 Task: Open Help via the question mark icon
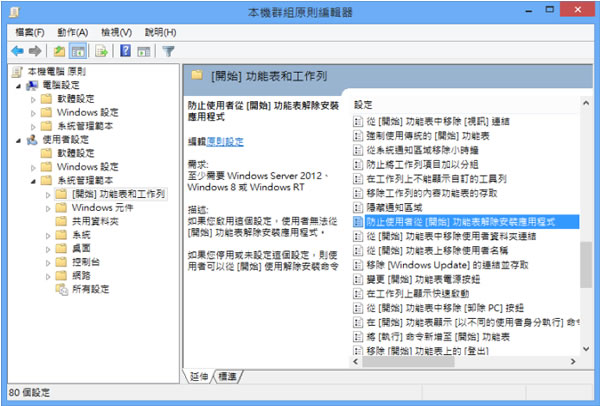coord(125,51)
